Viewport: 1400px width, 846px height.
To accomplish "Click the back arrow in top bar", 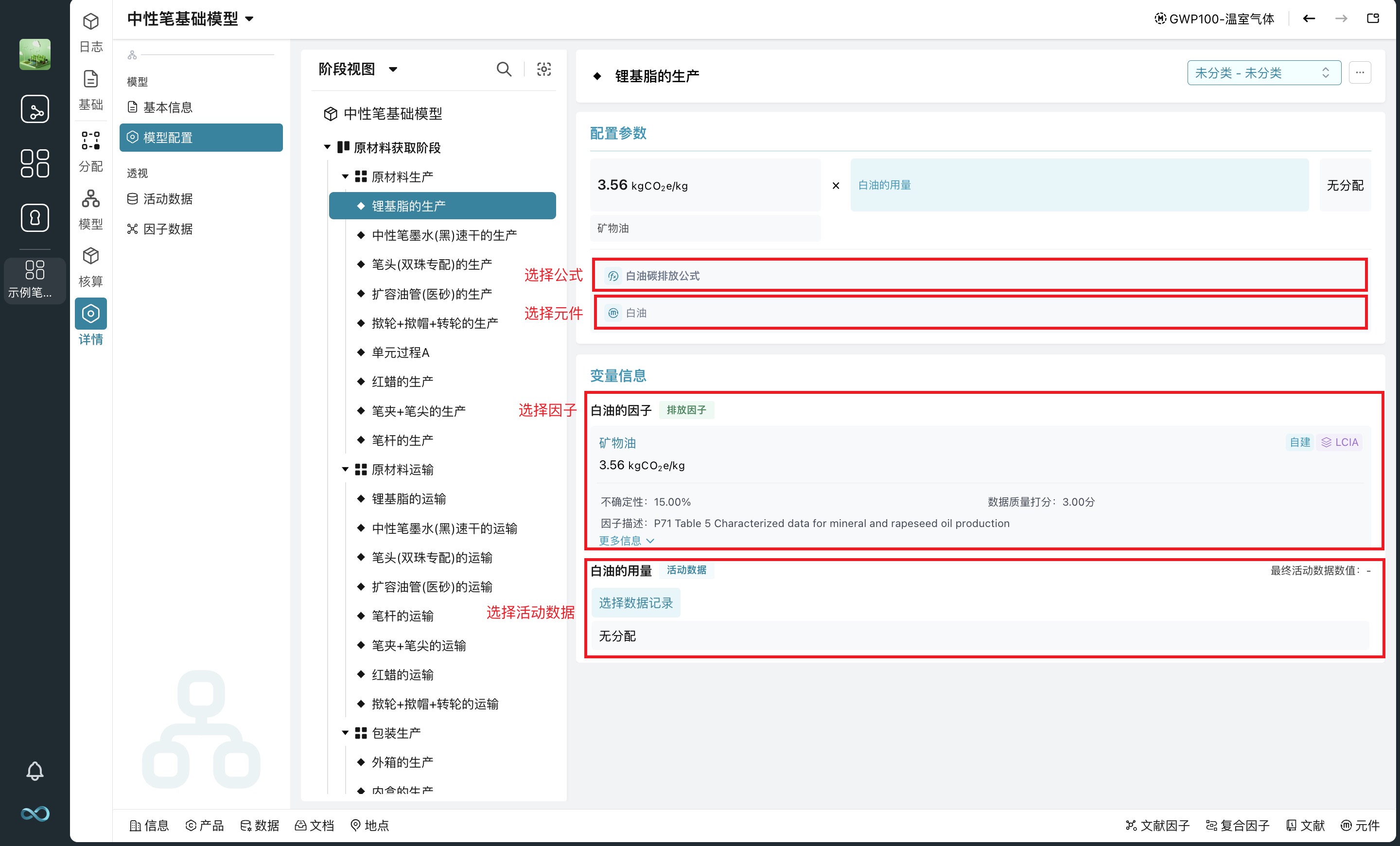I will tap(1309, 19).
